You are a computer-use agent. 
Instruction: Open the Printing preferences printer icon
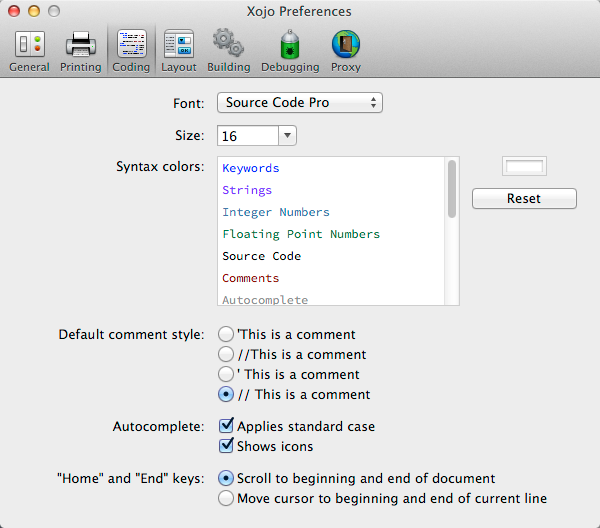point(81,44)
